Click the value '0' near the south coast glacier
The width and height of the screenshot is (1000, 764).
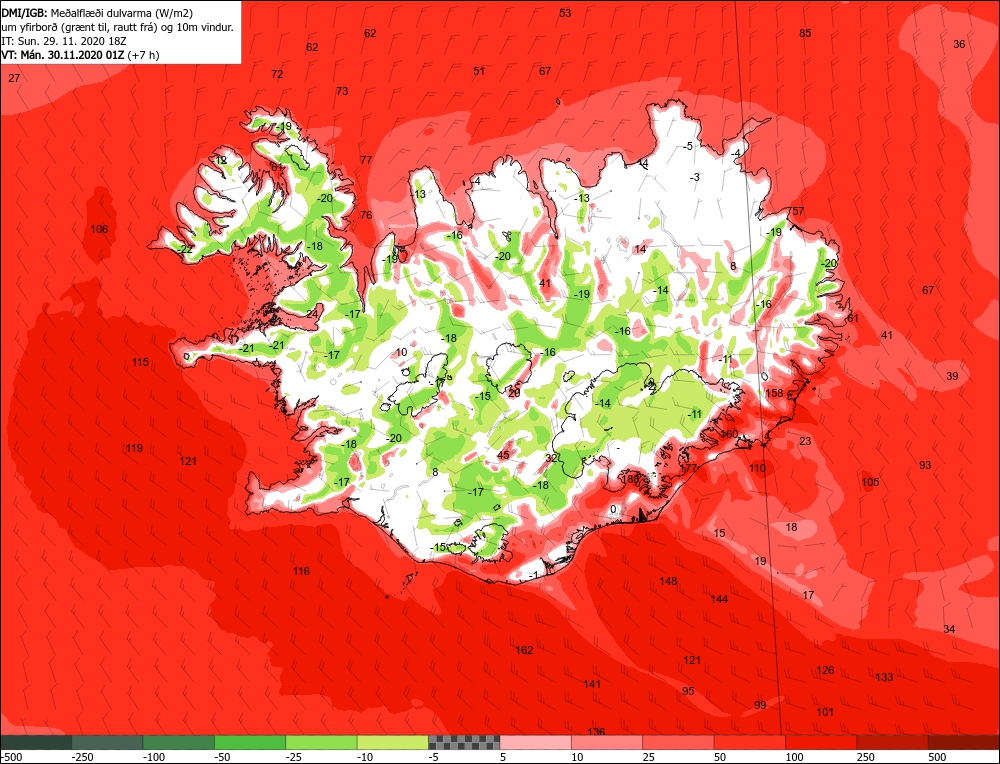[613, 509]
